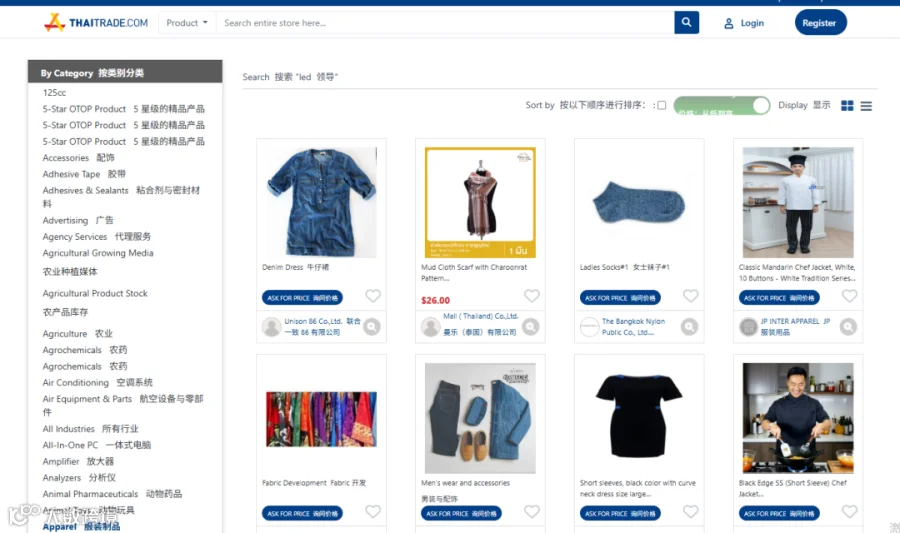Ask for price on Denim Dress
The height and width of the screenshot is (533, 900).
tap(302, 298)
